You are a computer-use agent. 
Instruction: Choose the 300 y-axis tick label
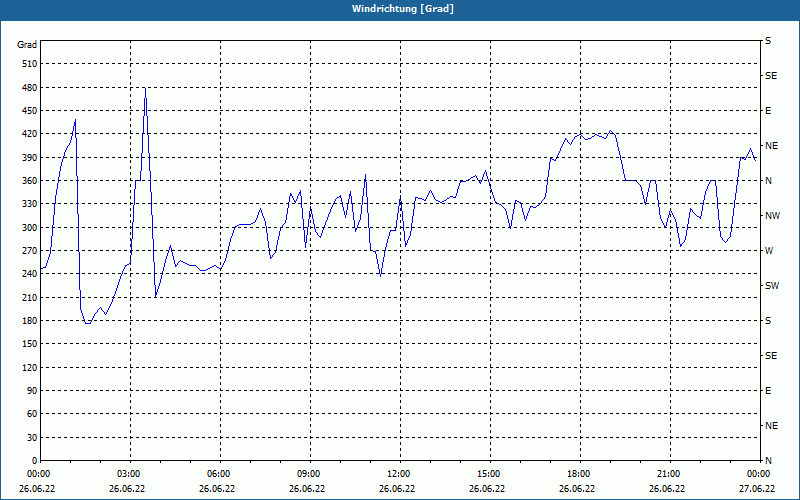[29, 228]
